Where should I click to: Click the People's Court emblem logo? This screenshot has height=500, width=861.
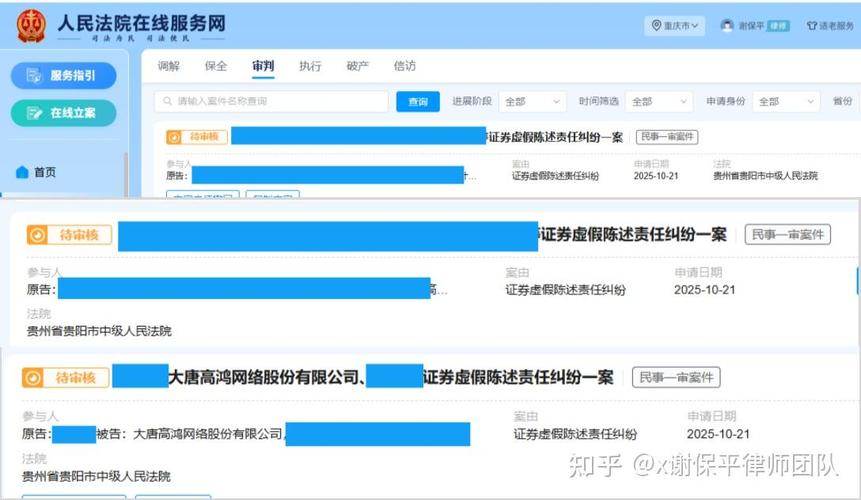31,26
